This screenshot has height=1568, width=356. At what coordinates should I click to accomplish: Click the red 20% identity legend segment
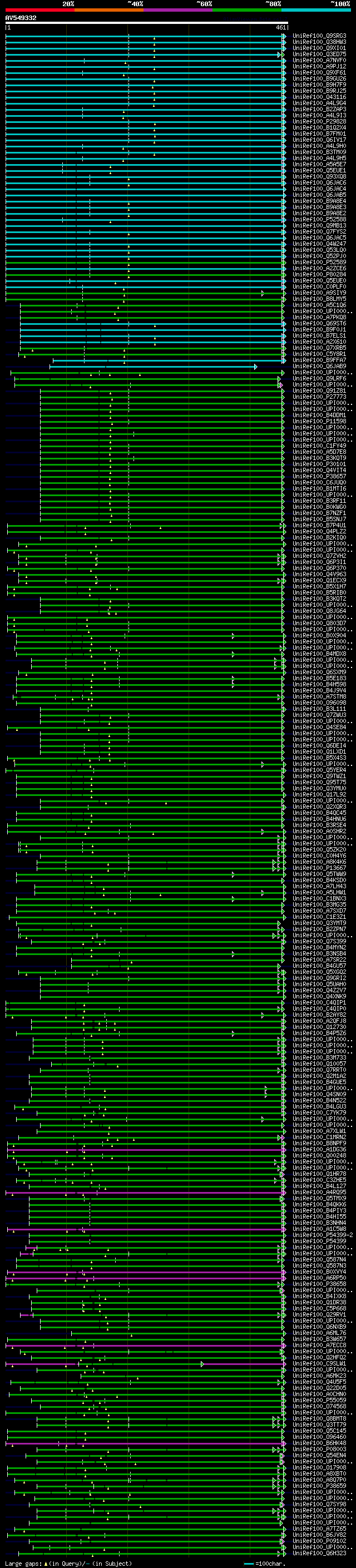tap(40, 11)
